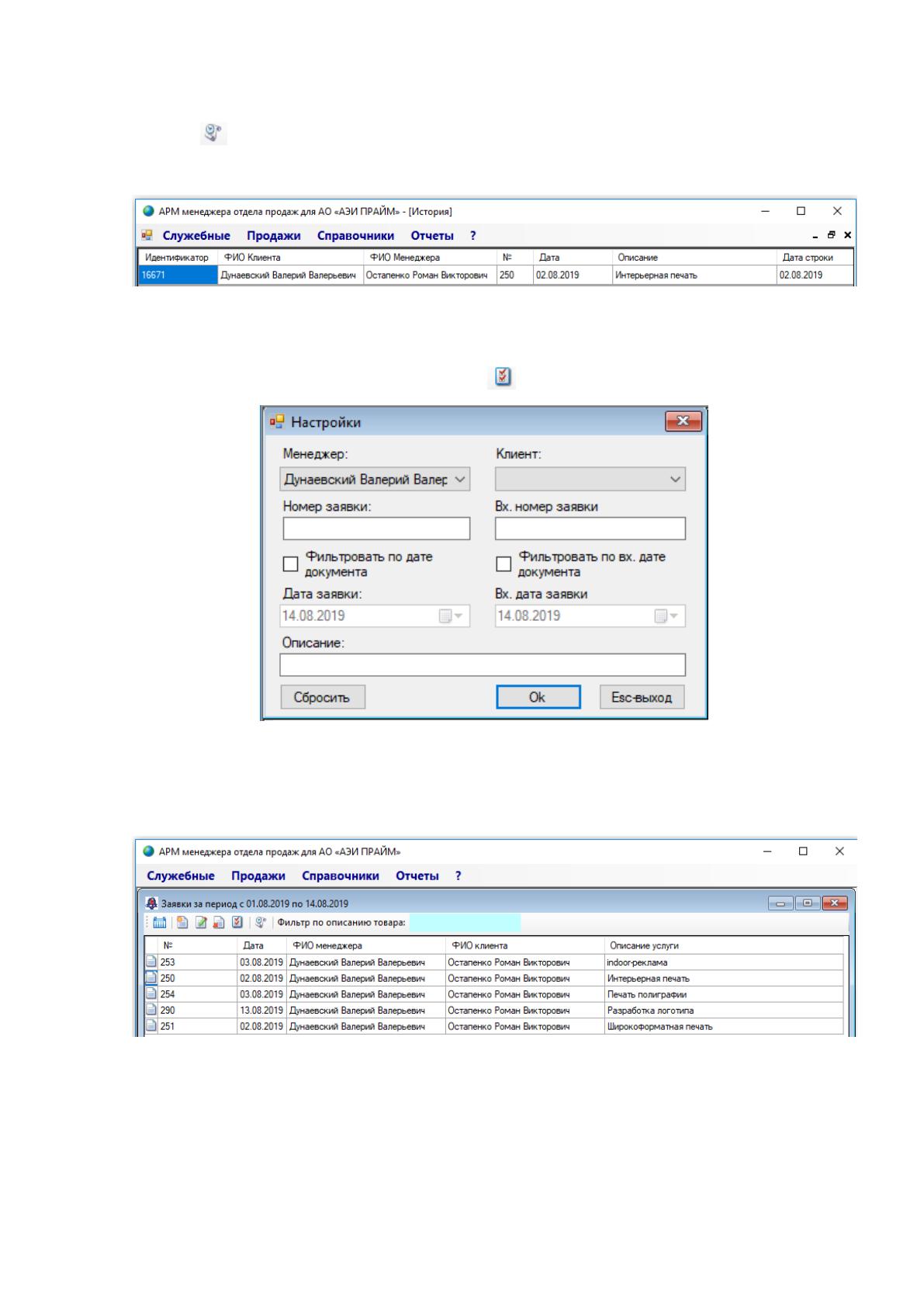Confirm settings with the Ok button
The width and height of the screenshot is (924, 1307).
[538, 697]
